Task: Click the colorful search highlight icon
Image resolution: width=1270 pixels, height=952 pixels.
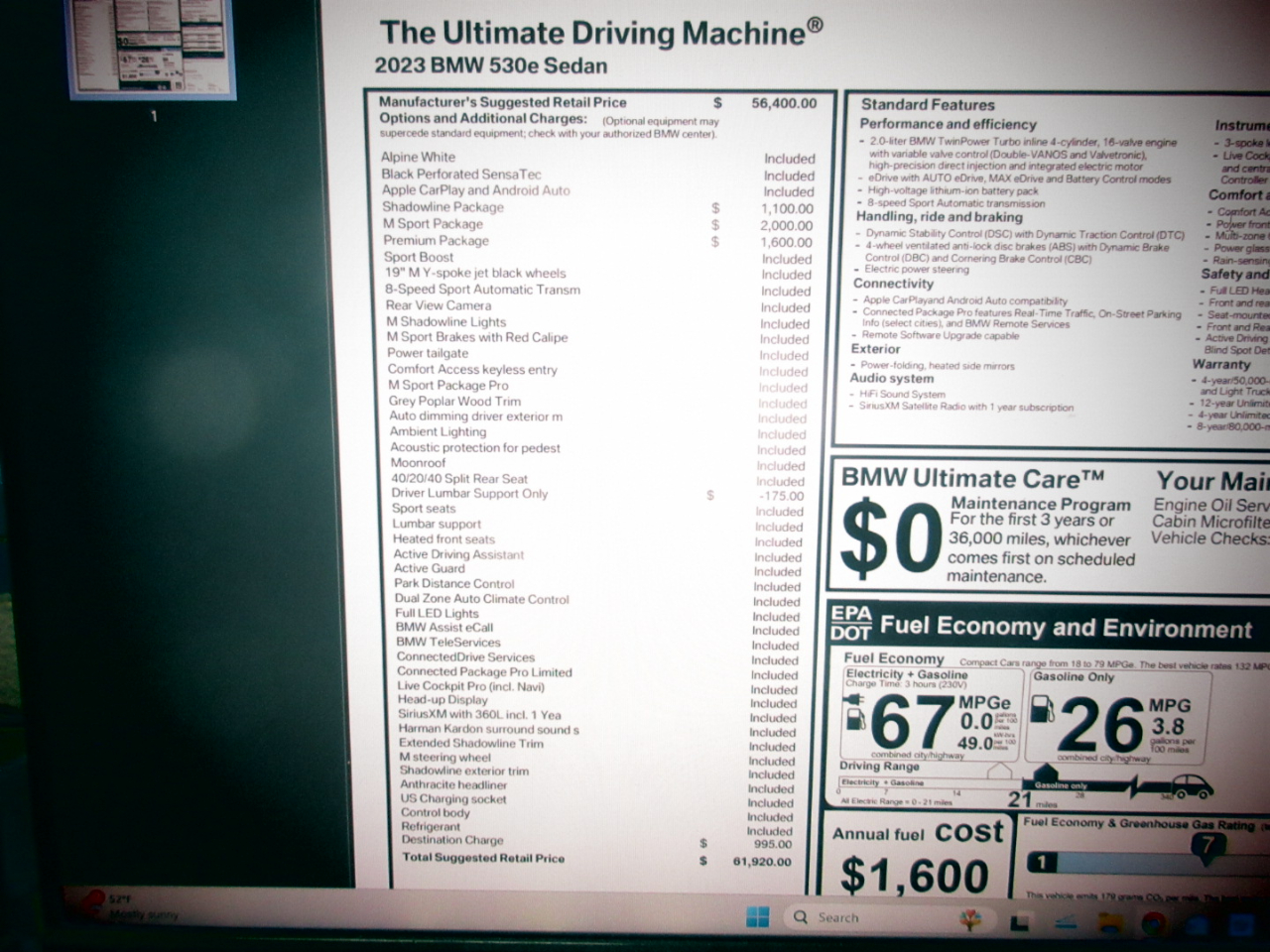Action: (x=971, y=919)
